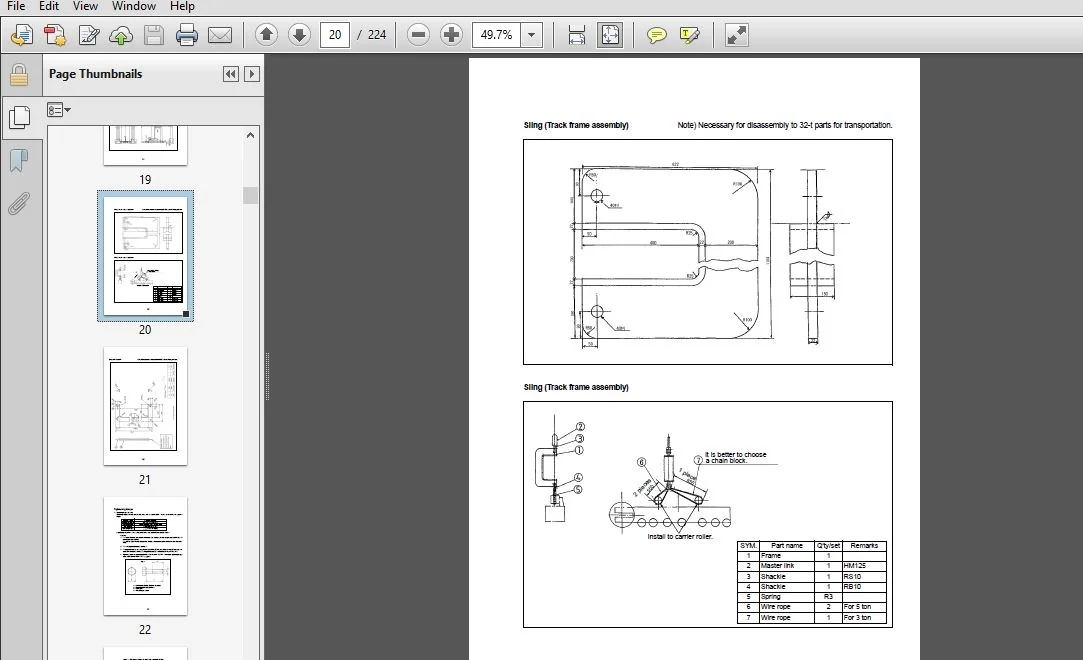Click the page number field showing 20
The width and height of the screenshot is (1083, 660).
click(x=335, y=35)
